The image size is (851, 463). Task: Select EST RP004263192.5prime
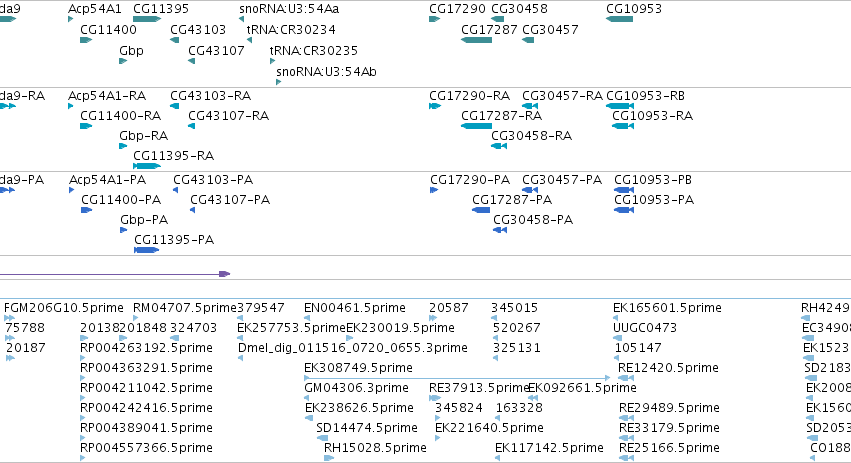[x=146, y=348]
